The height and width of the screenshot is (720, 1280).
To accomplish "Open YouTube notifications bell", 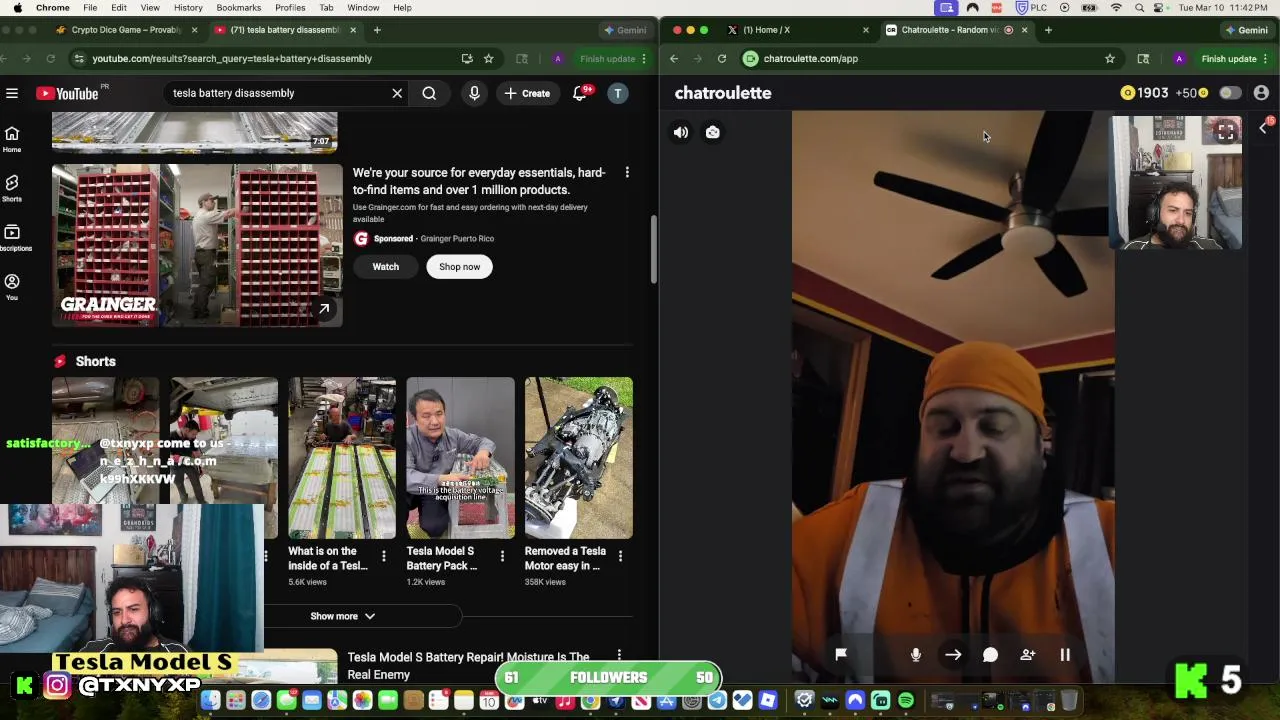I will click(x=580, y=93).
